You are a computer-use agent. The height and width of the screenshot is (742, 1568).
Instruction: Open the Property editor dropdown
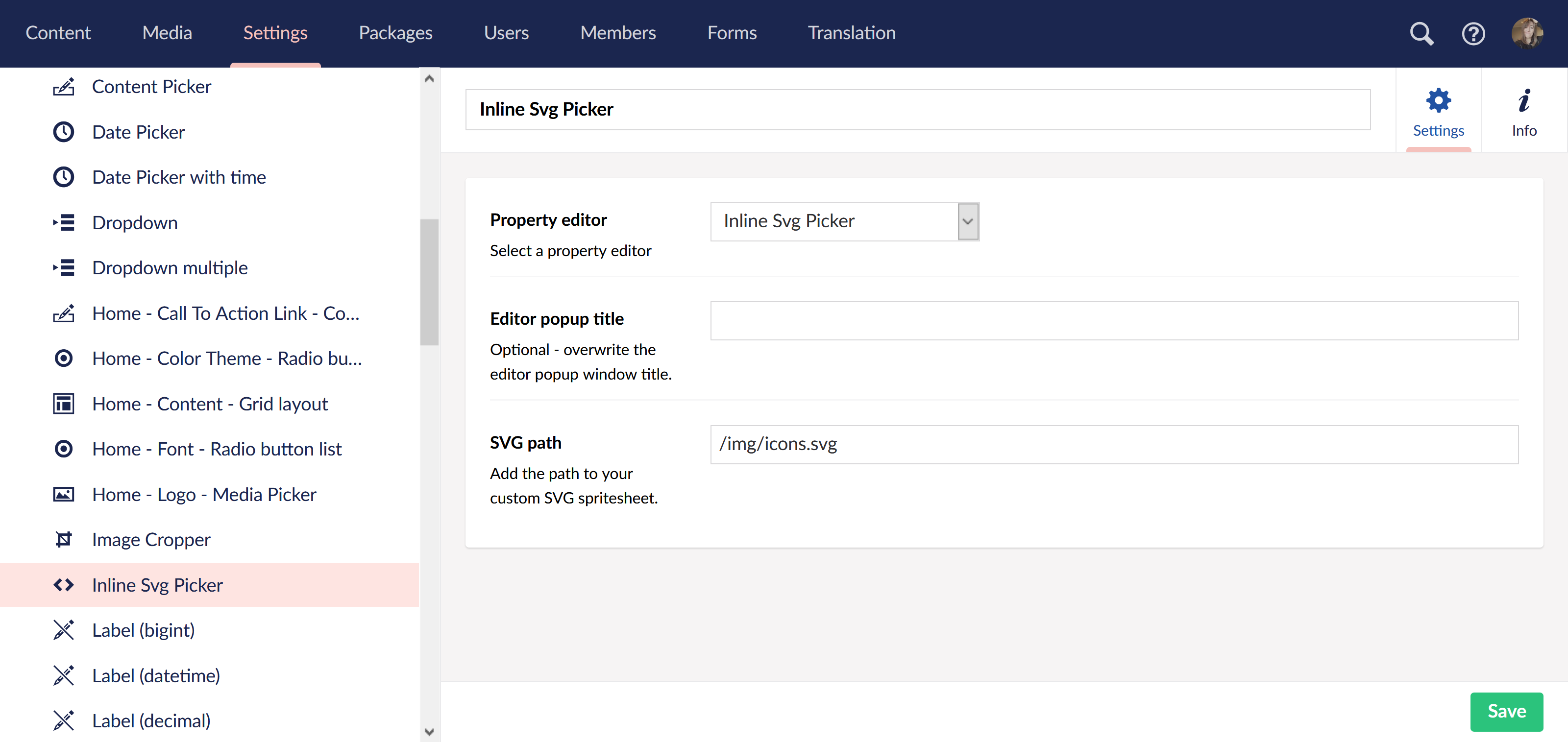click(845, 221)
